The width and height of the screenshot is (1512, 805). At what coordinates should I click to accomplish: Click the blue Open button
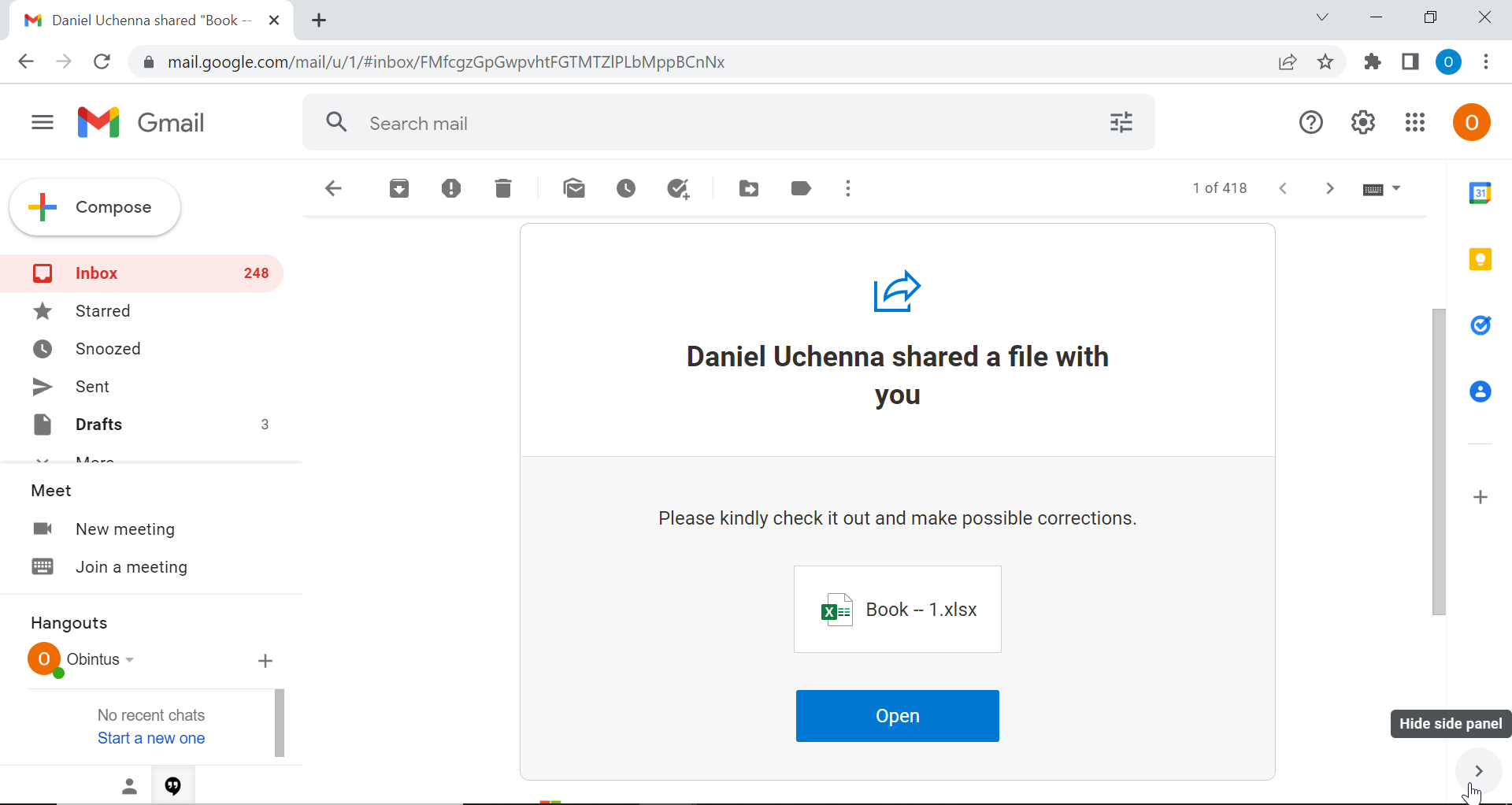point(897,716)
